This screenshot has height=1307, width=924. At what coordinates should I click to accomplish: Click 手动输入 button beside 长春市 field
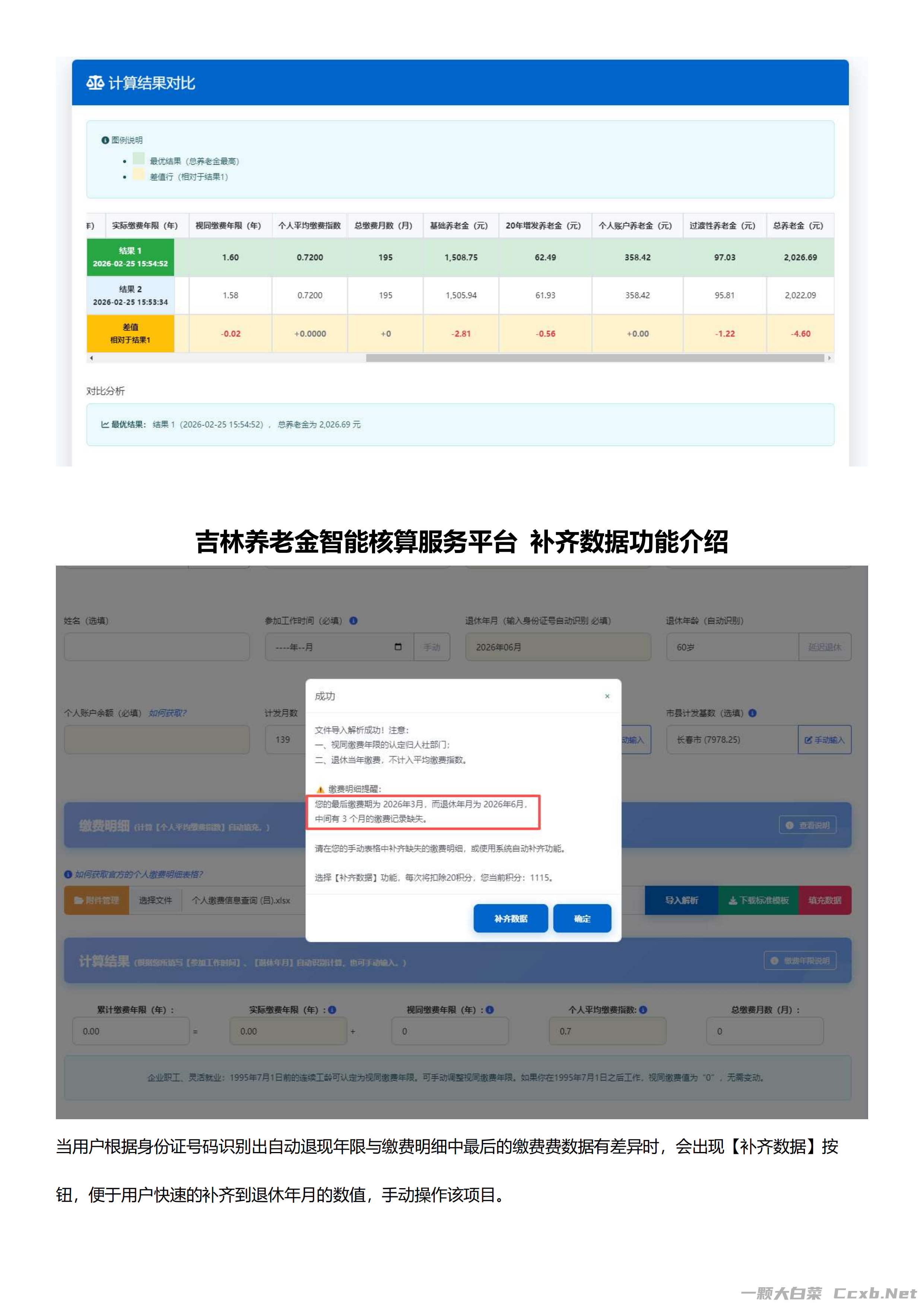point(825,740)
